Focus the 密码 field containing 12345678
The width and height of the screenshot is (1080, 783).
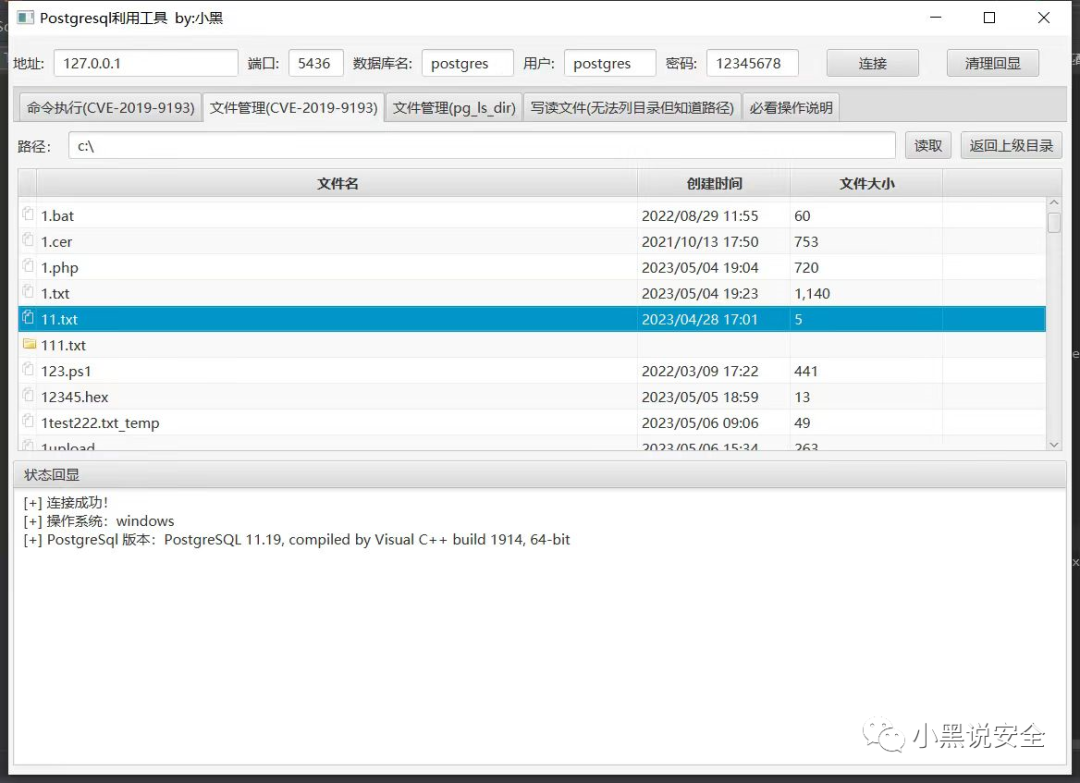pyautogui.click(x=752, y=63)
